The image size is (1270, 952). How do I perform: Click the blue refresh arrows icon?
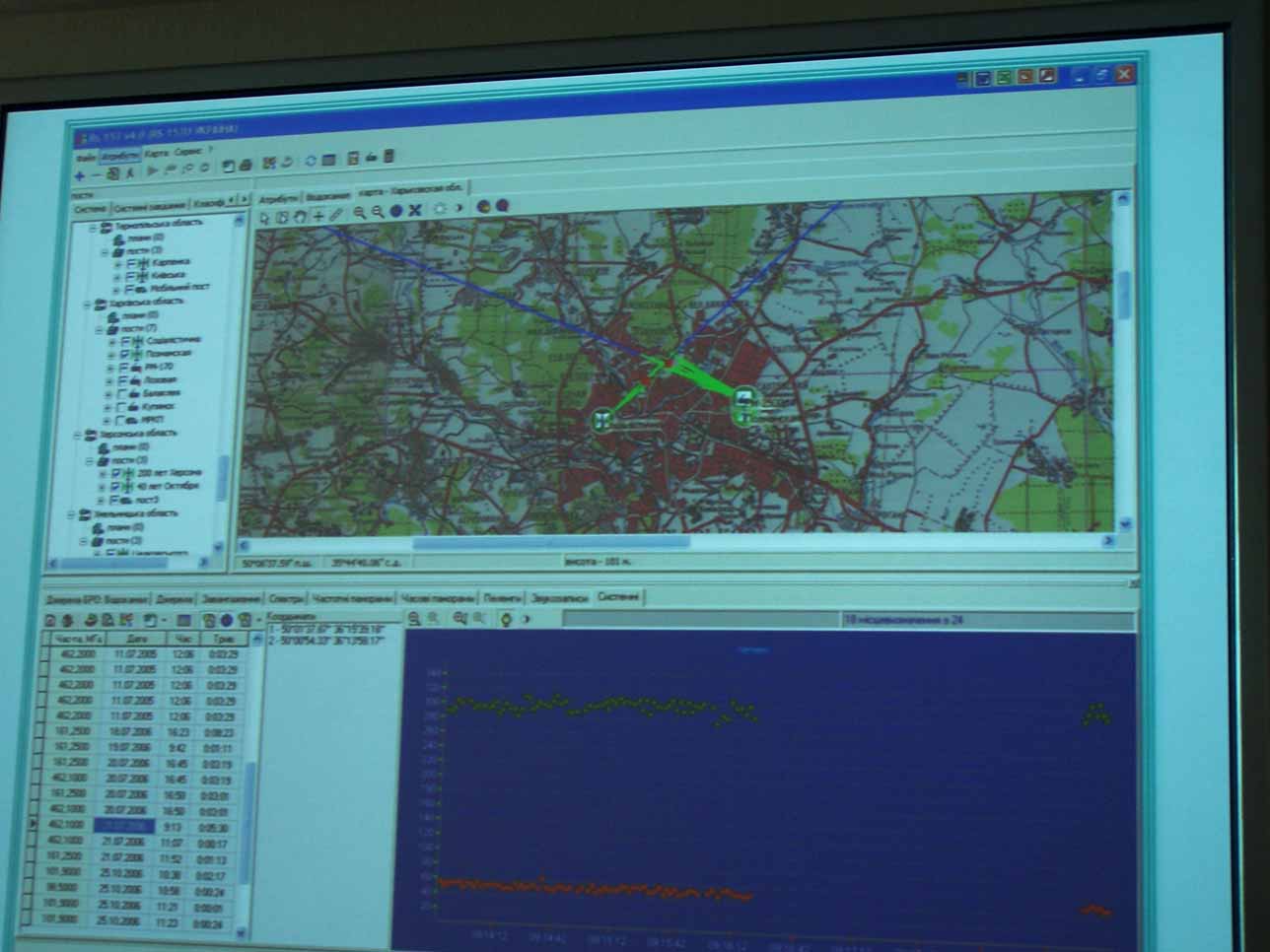click(311, 161)
